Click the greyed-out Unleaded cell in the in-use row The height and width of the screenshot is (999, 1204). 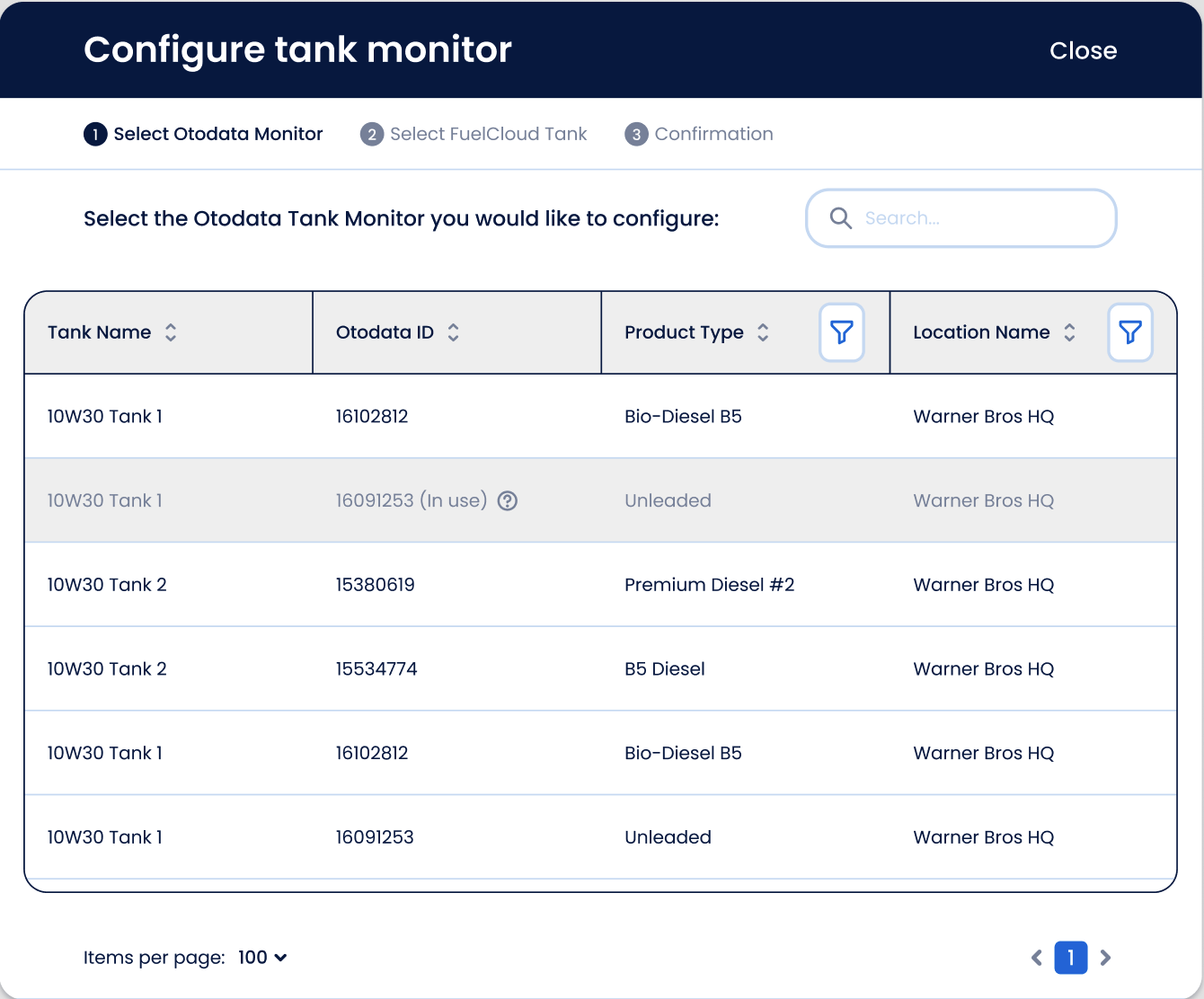(x=668, y=500)
